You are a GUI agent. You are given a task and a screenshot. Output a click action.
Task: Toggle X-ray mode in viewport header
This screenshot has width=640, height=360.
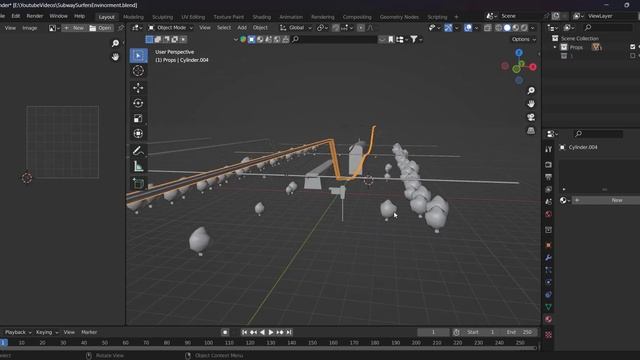[x=487, y=28]
